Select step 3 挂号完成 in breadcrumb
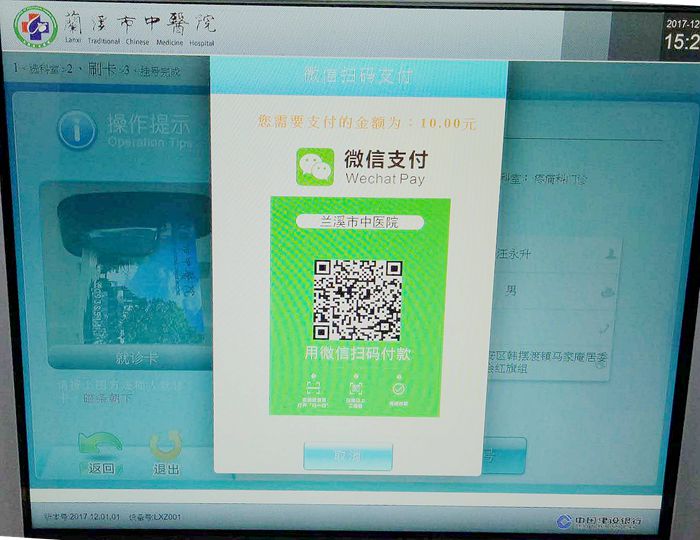The height and width of the screenshot is (540, 700). [152, 71]
